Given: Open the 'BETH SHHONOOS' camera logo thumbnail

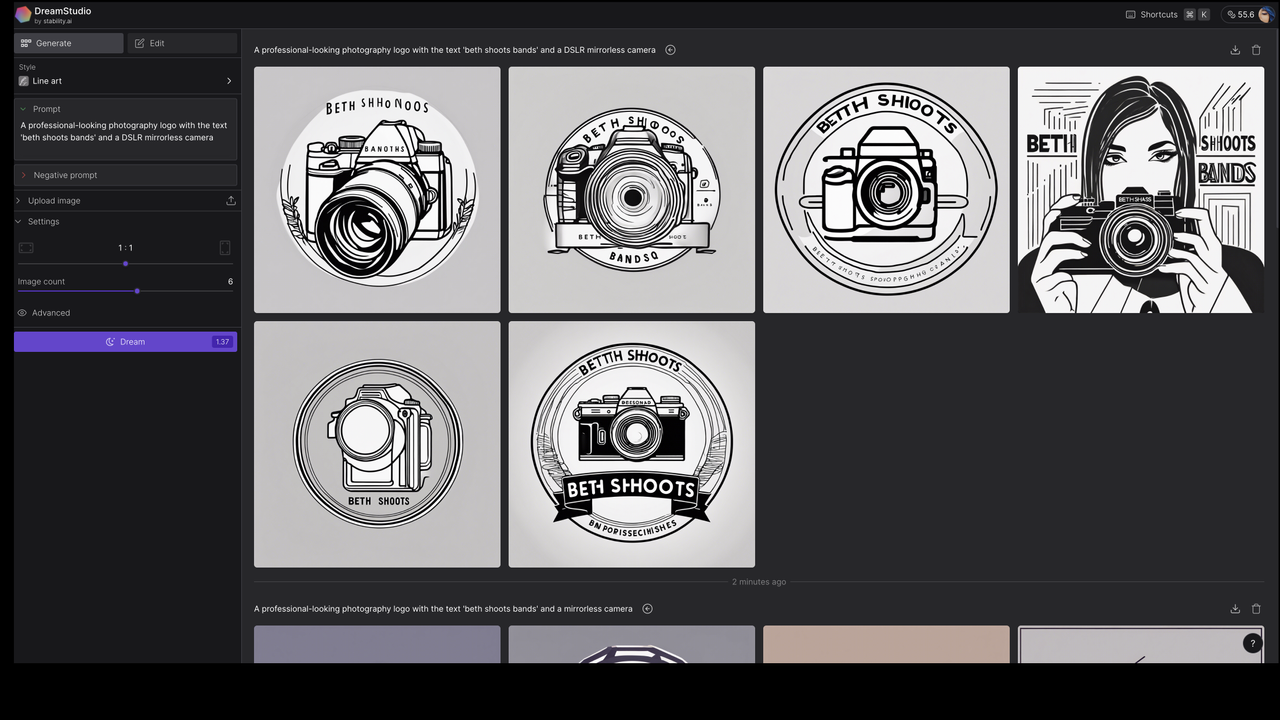Looking at the screenshot, I should [377, 190].
